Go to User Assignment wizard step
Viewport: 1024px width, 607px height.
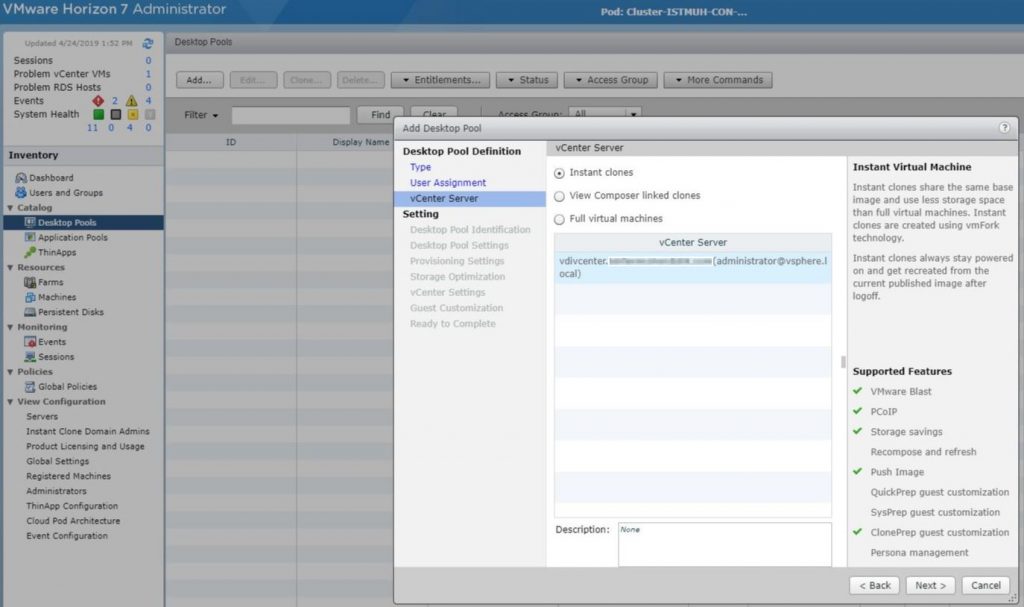click(x=448, y=183)
